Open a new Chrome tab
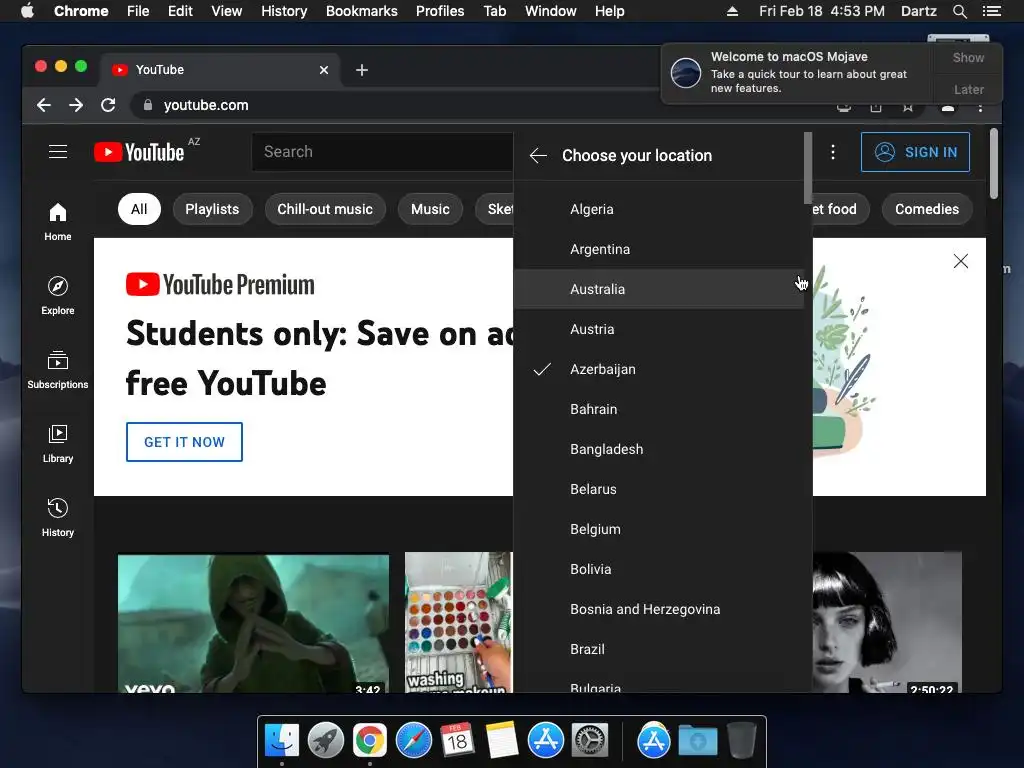Viewport: 1024px width, 768px height. (362, 70)
